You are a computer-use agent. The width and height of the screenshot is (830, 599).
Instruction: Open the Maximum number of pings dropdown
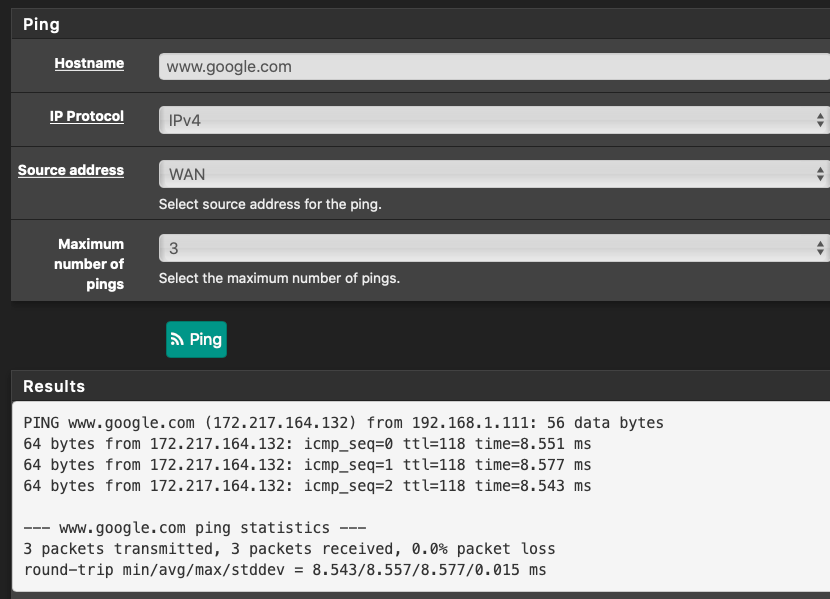tap(494, 248)
